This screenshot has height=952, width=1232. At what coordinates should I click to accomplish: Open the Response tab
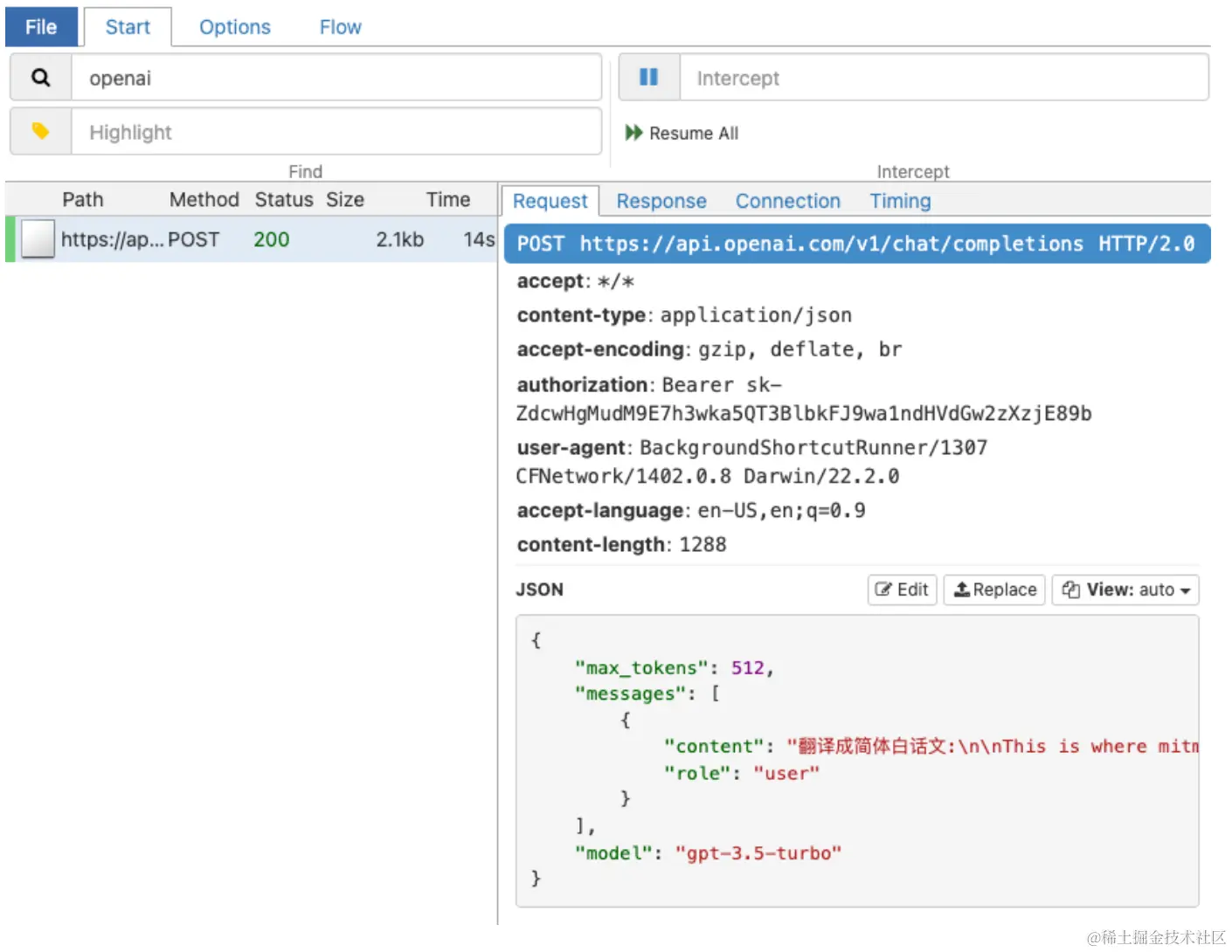coord(661,201)
